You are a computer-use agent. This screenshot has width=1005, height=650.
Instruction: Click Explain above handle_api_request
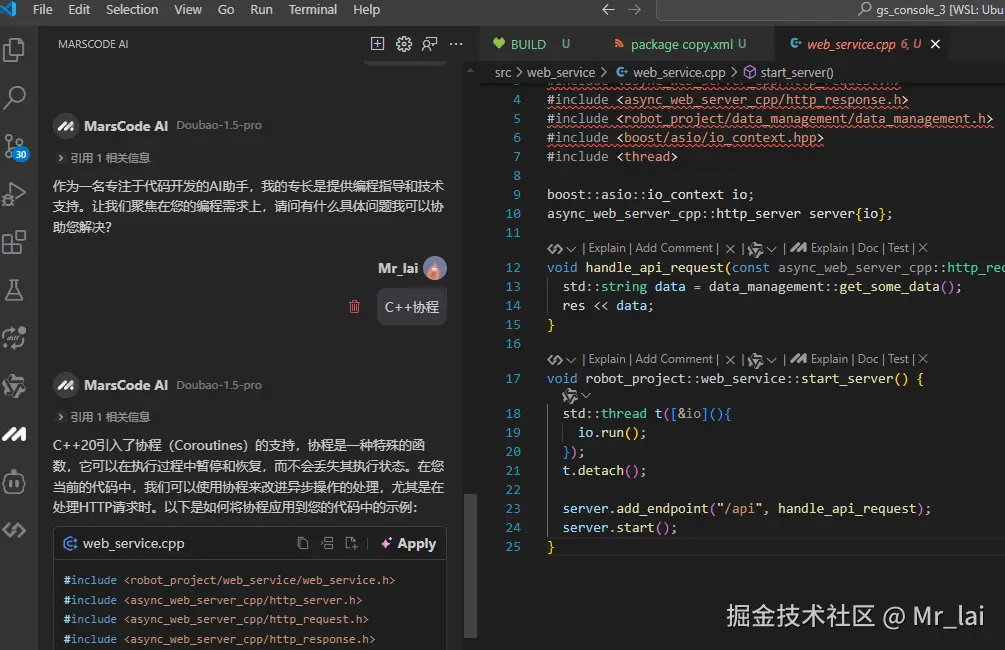[x=606, y=247]
